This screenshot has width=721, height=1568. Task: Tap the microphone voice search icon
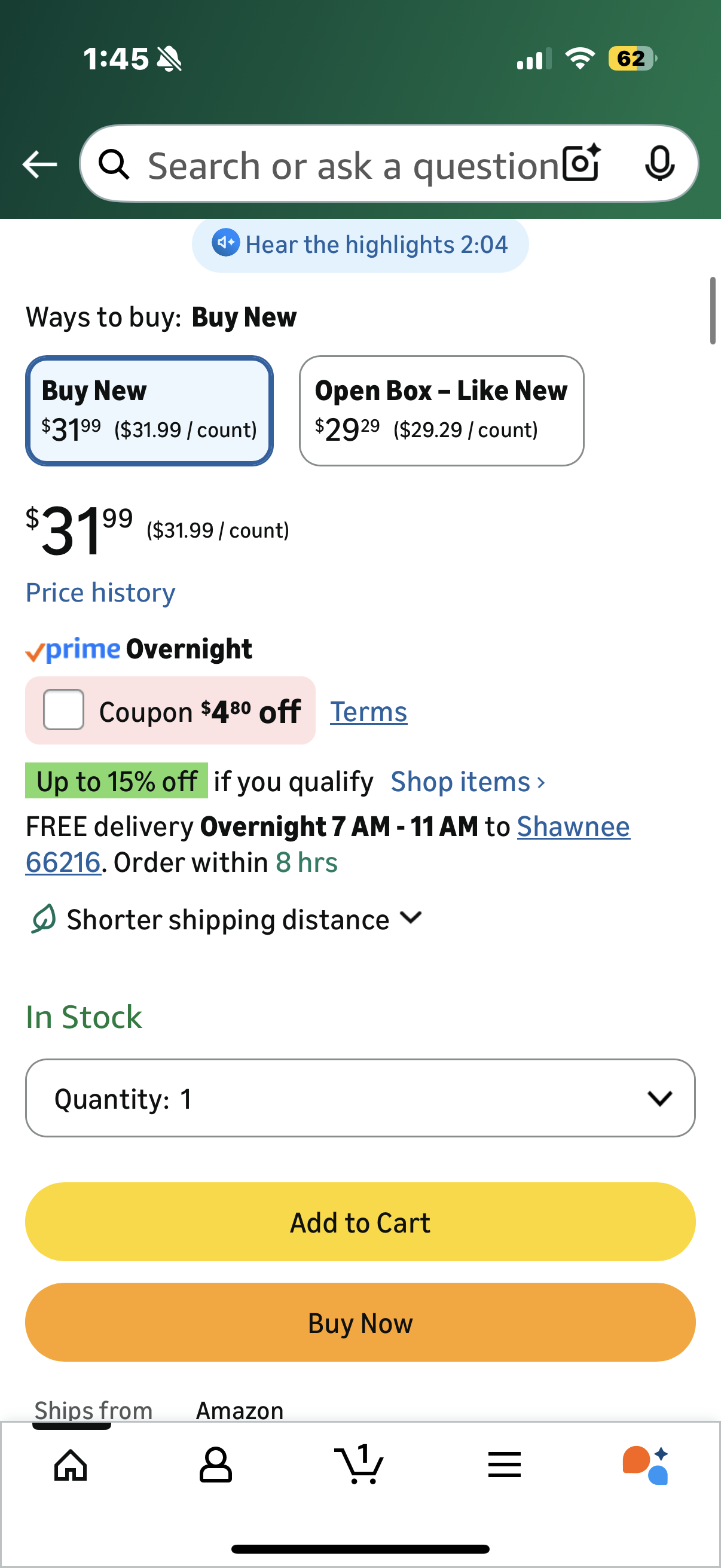(x=659, y=164)
